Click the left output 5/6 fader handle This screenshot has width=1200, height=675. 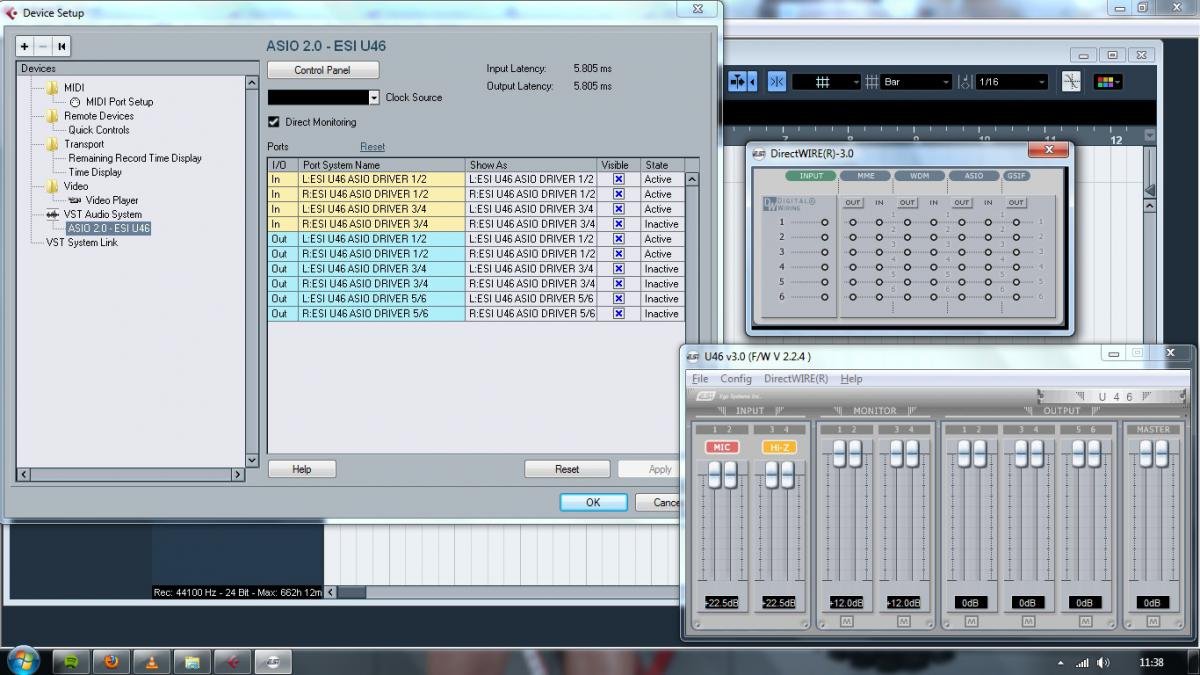pos(1077,454)
